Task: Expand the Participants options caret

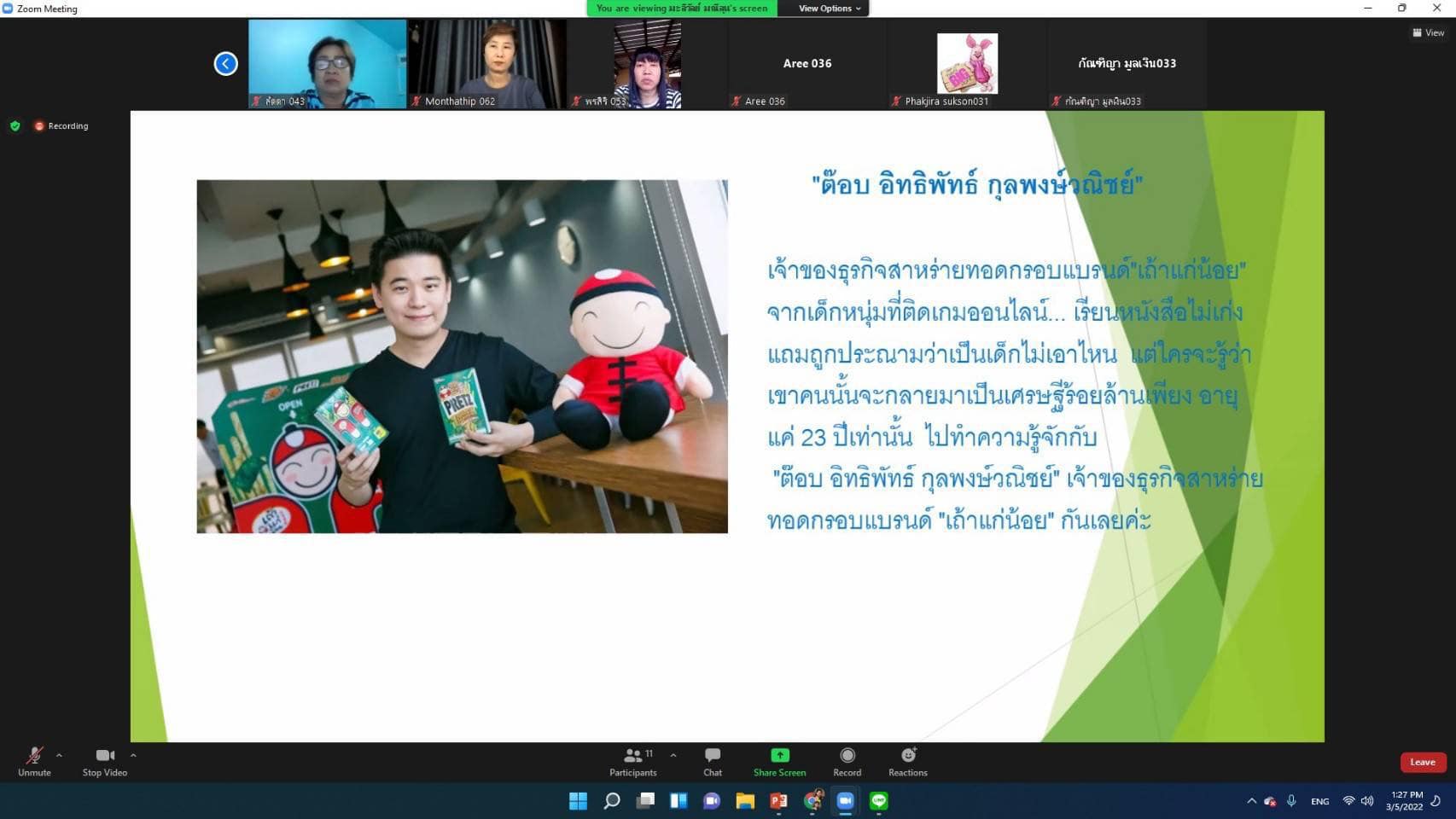Action: 673,755
